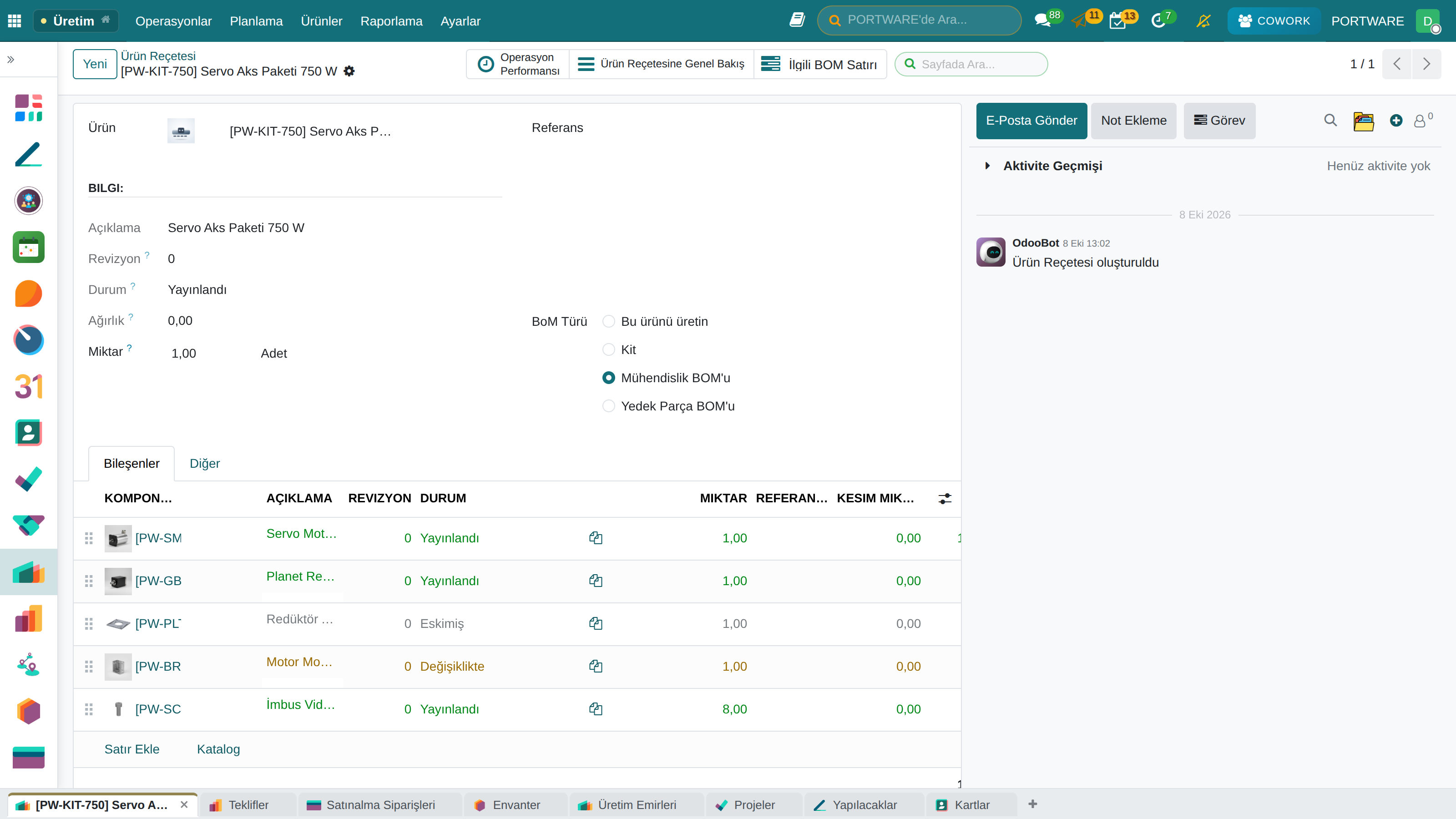Open the record settings gear icon
Viewport: 1456px width, 819px height.
click(349, 71)
